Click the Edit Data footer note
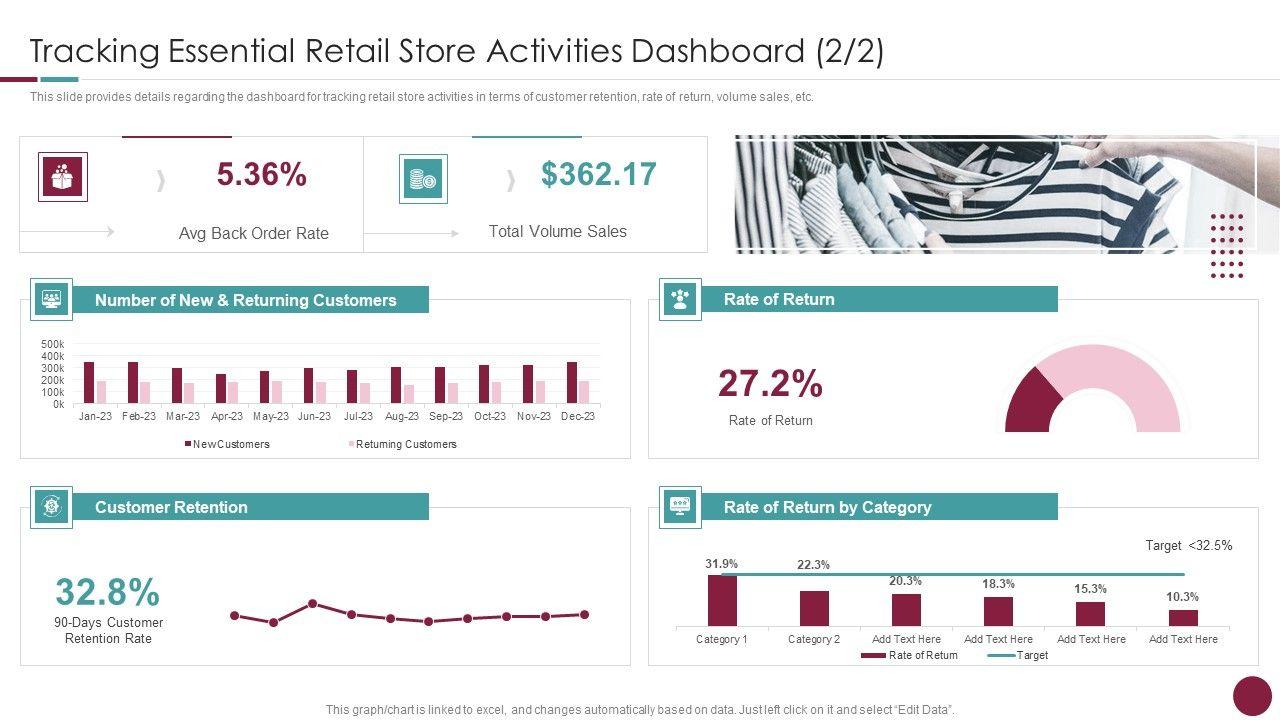Viewport: 1280px width, 720px height. click(x=641, y=710)
